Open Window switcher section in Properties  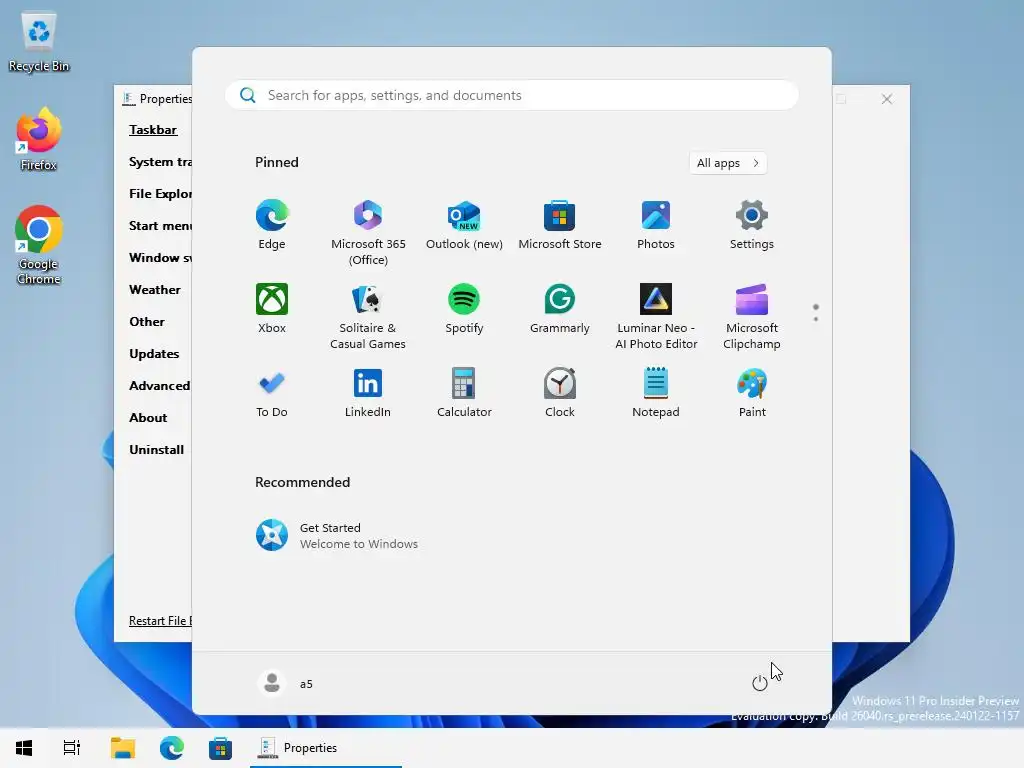[x=160, y=257]
